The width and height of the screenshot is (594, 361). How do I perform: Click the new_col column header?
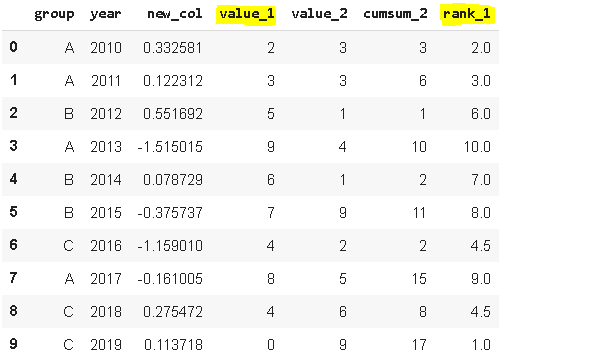click(175, 14)
